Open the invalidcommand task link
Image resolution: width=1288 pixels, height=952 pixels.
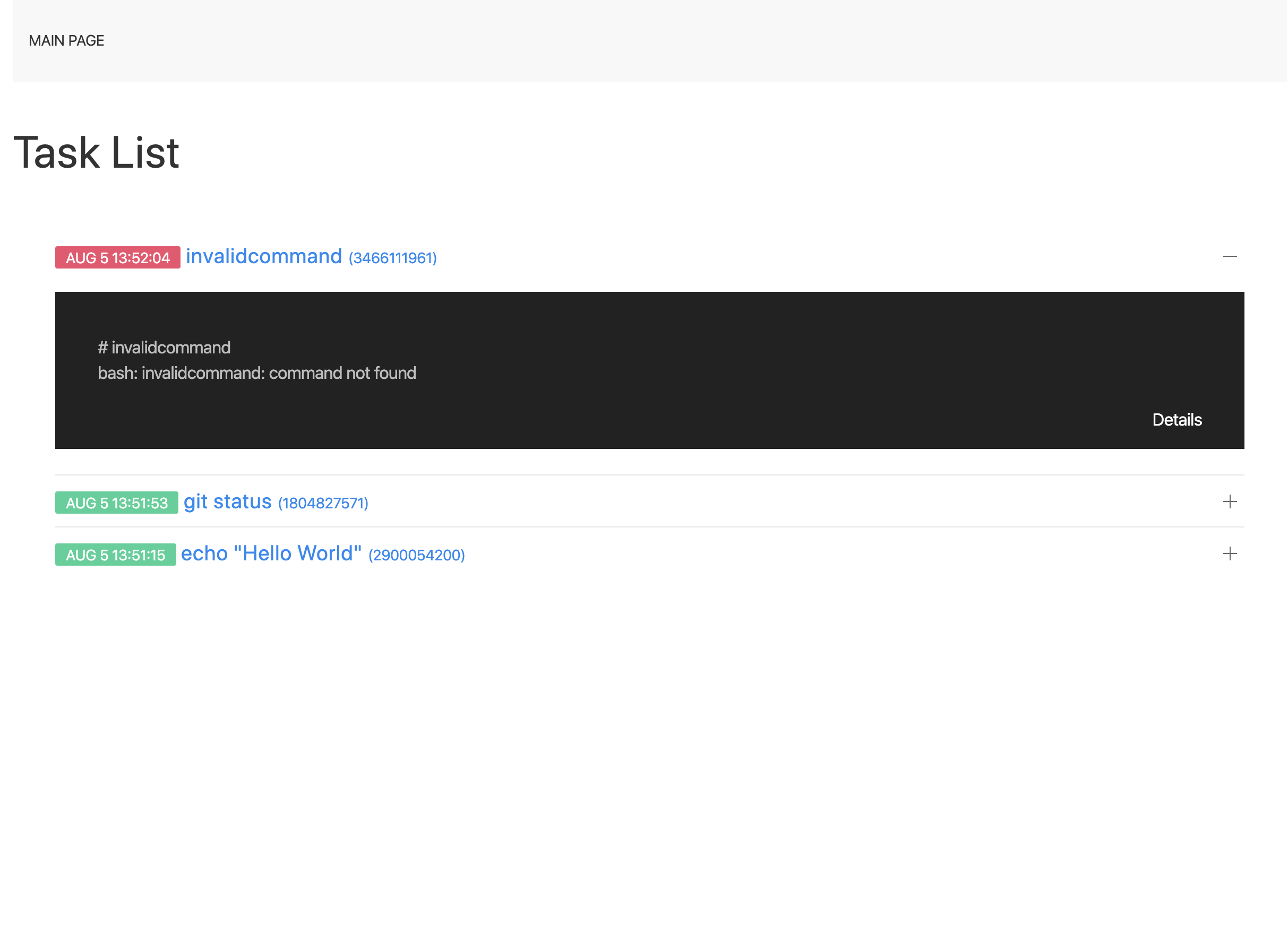tap(264, 256)
